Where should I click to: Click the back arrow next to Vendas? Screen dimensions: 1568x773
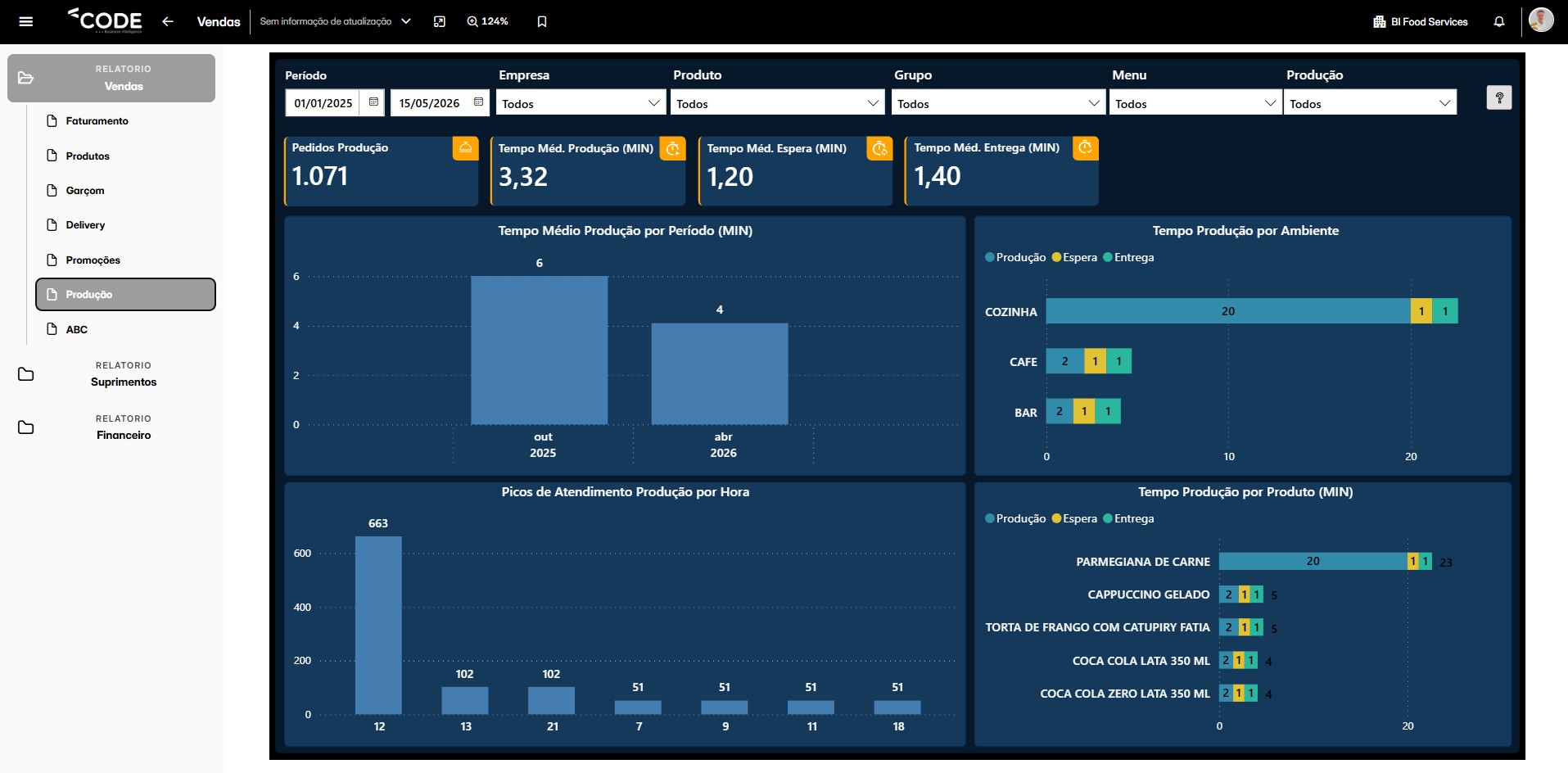[x=168, y=22]
